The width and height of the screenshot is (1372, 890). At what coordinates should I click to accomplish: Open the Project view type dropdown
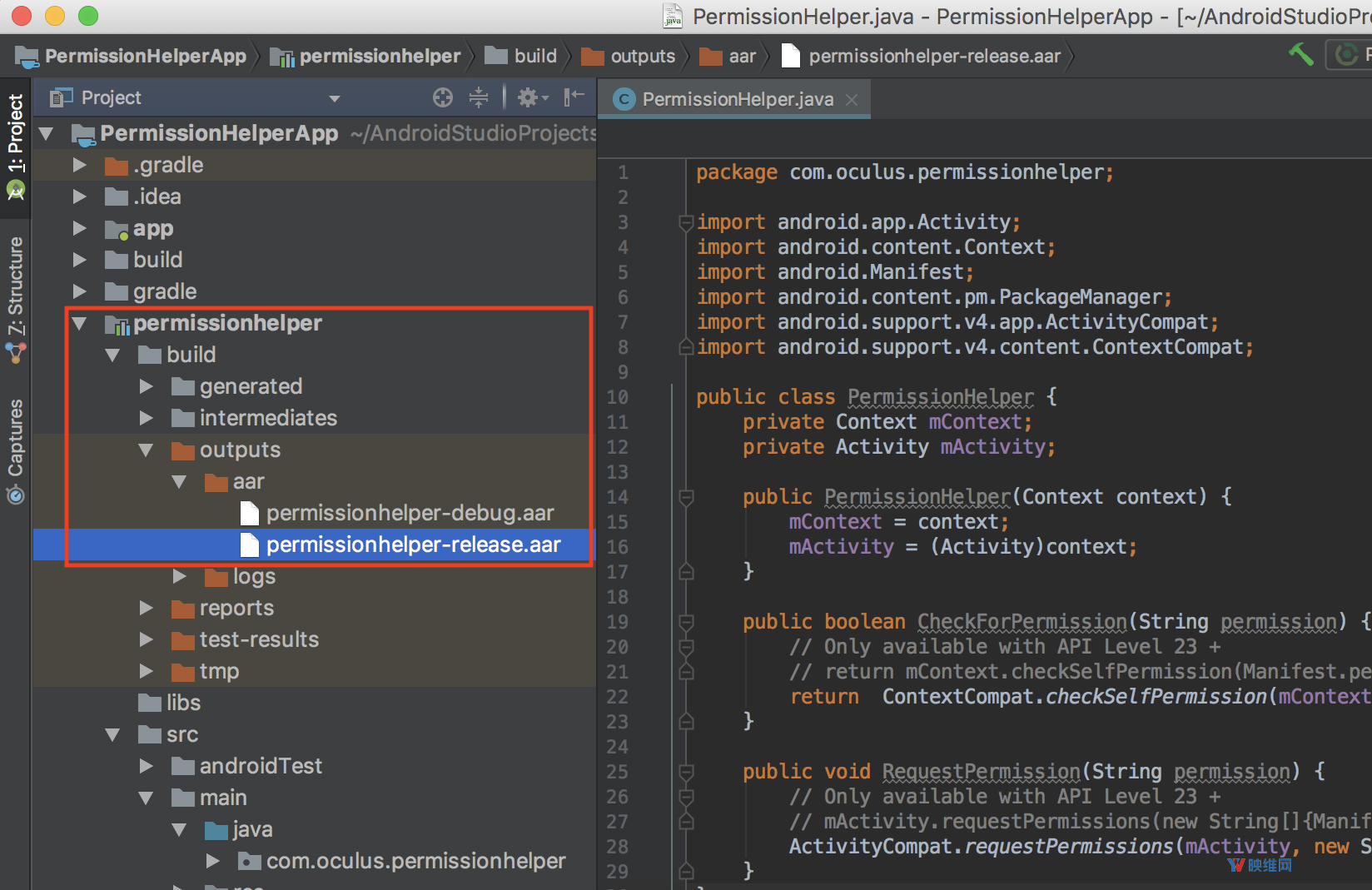335,98
